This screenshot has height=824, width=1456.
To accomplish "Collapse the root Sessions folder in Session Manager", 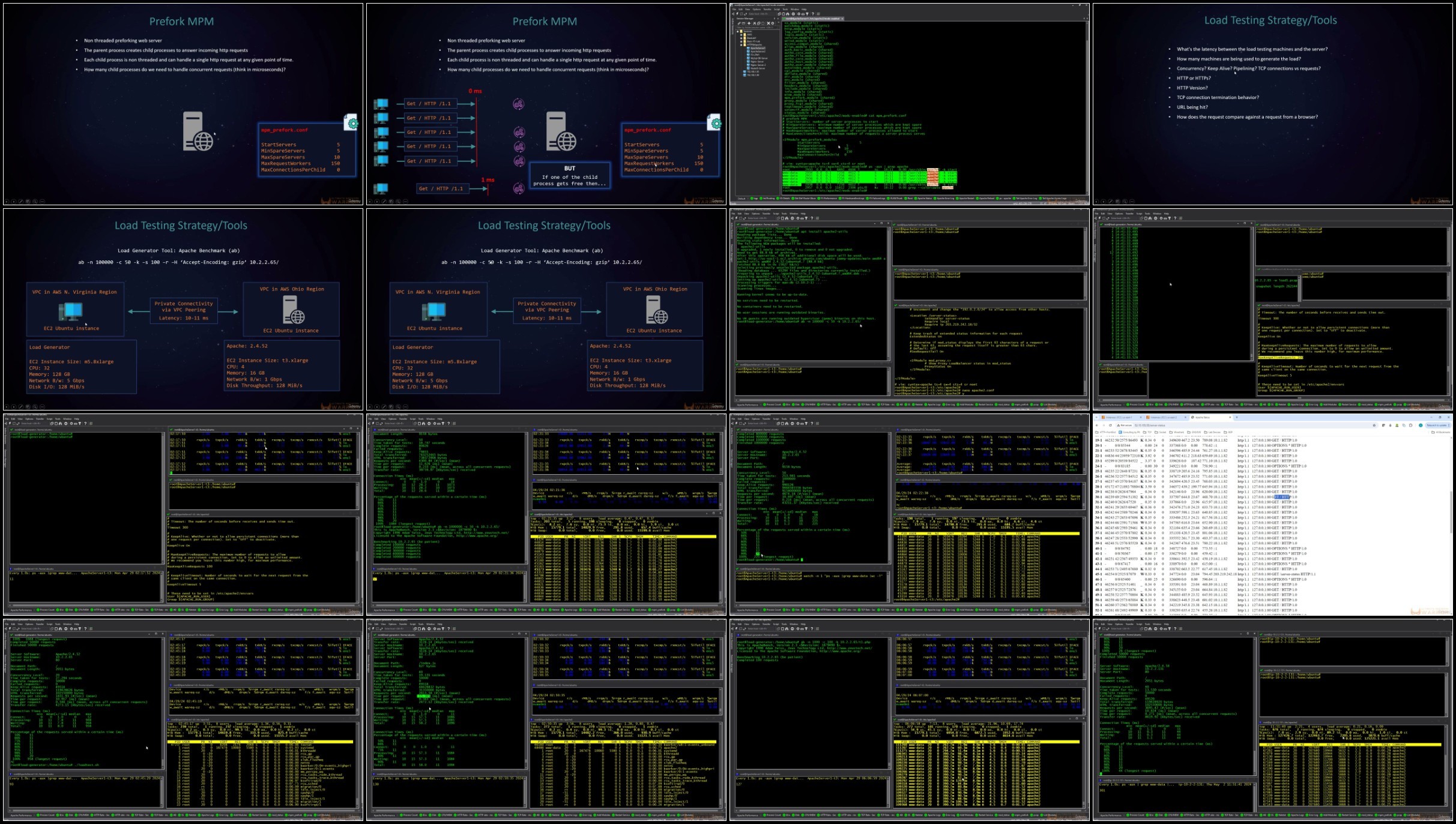I will pos(737,31).
